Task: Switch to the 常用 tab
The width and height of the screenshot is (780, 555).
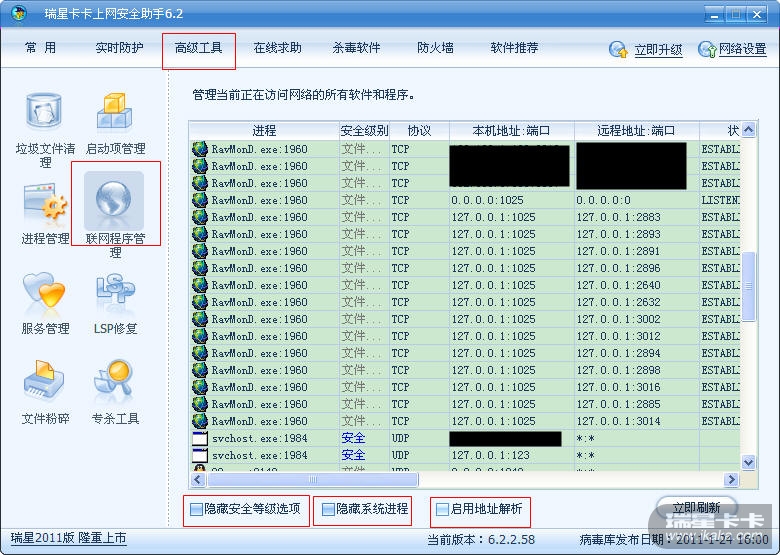Action: coord(40,48)
